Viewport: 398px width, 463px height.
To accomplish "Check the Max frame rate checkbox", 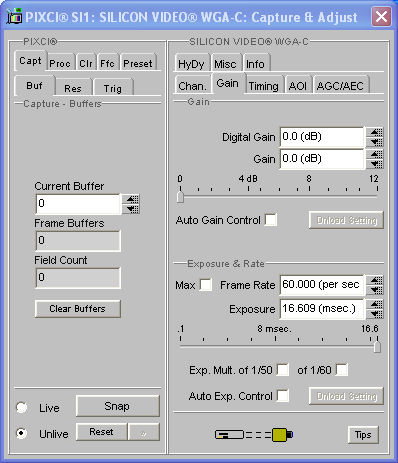I will point(205,285).
